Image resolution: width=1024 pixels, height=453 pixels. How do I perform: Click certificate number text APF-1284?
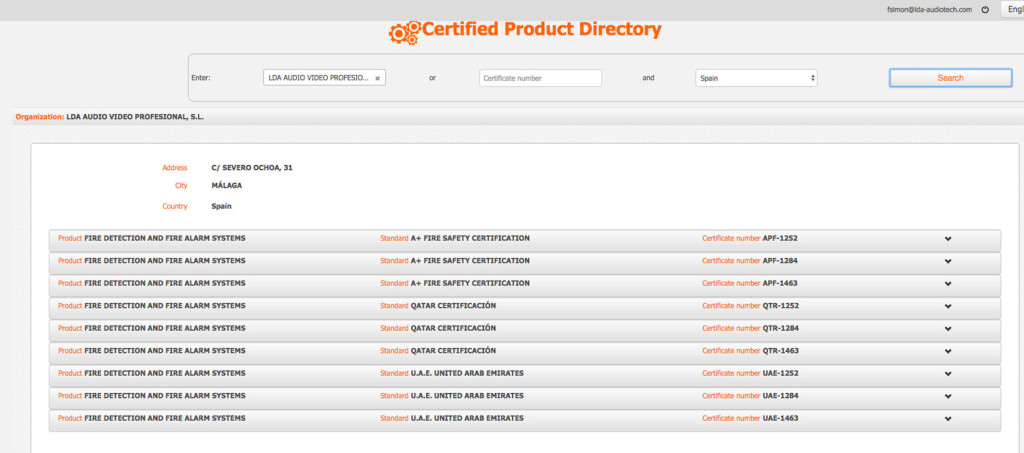(780, 260)
